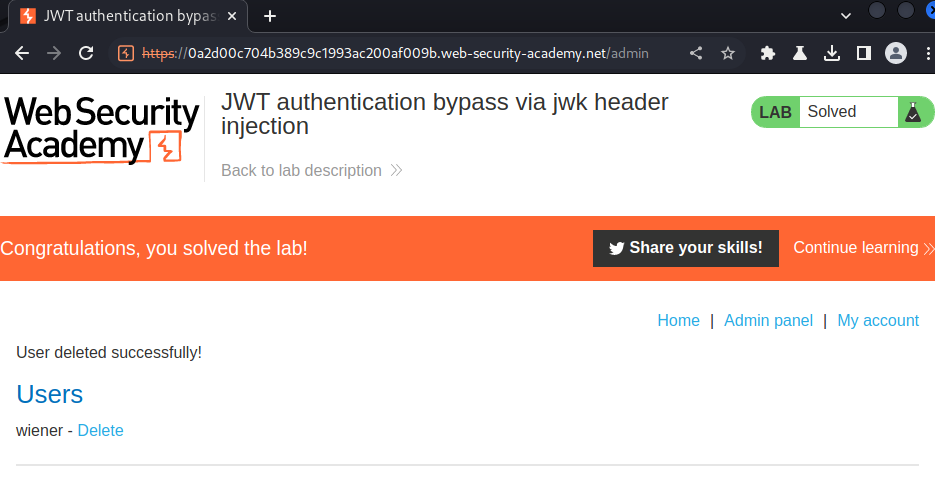Bookmark this page with the star icon
This screenshot has width=935, height=484.
727,53
